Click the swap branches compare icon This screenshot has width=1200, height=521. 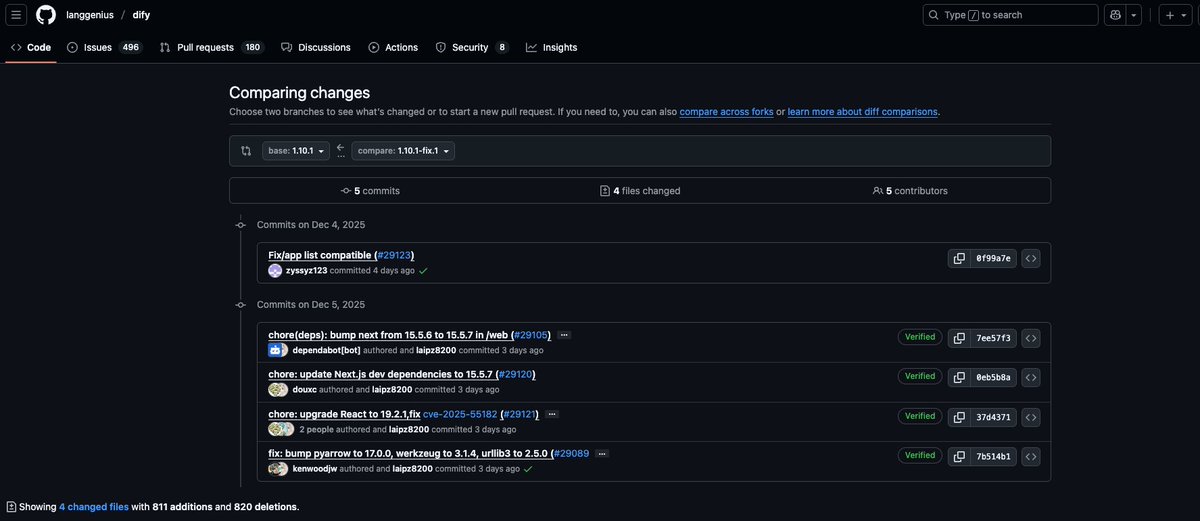coord(246,151)
